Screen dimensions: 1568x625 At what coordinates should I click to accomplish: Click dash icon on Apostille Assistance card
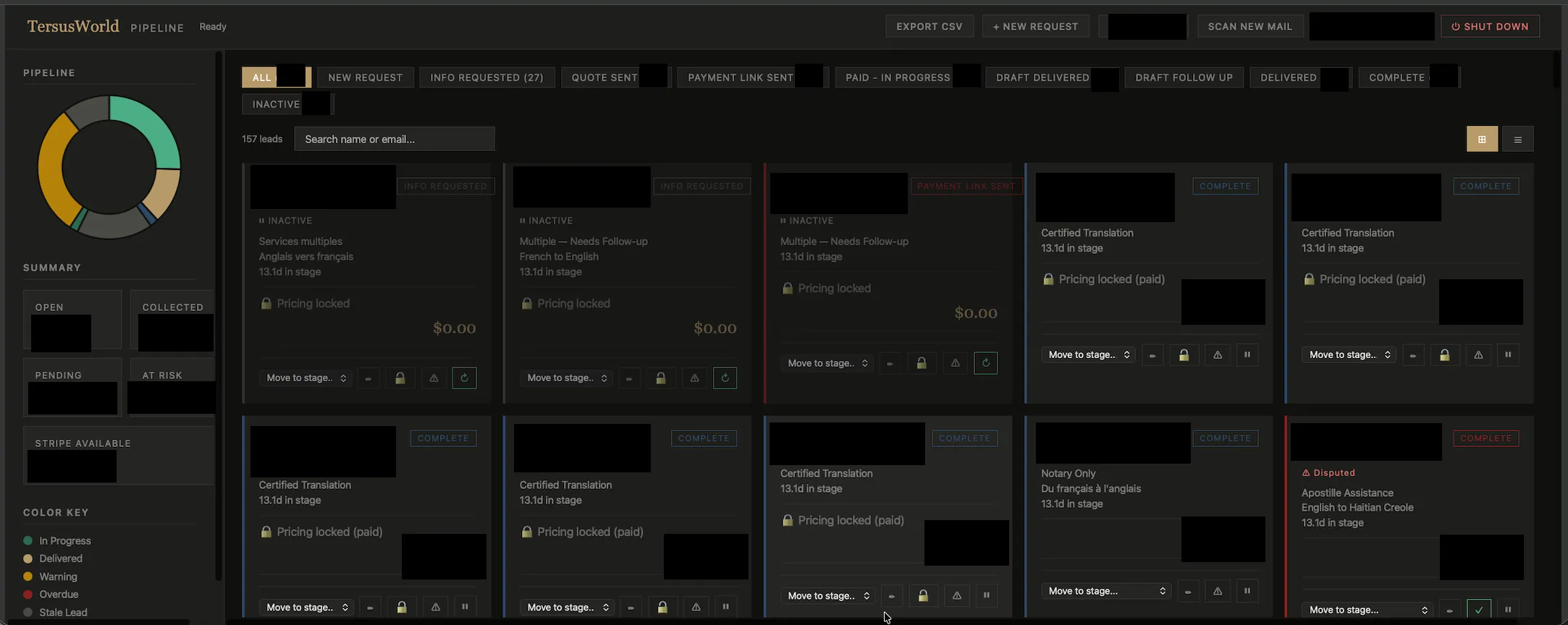click(x=1449, y=610)
